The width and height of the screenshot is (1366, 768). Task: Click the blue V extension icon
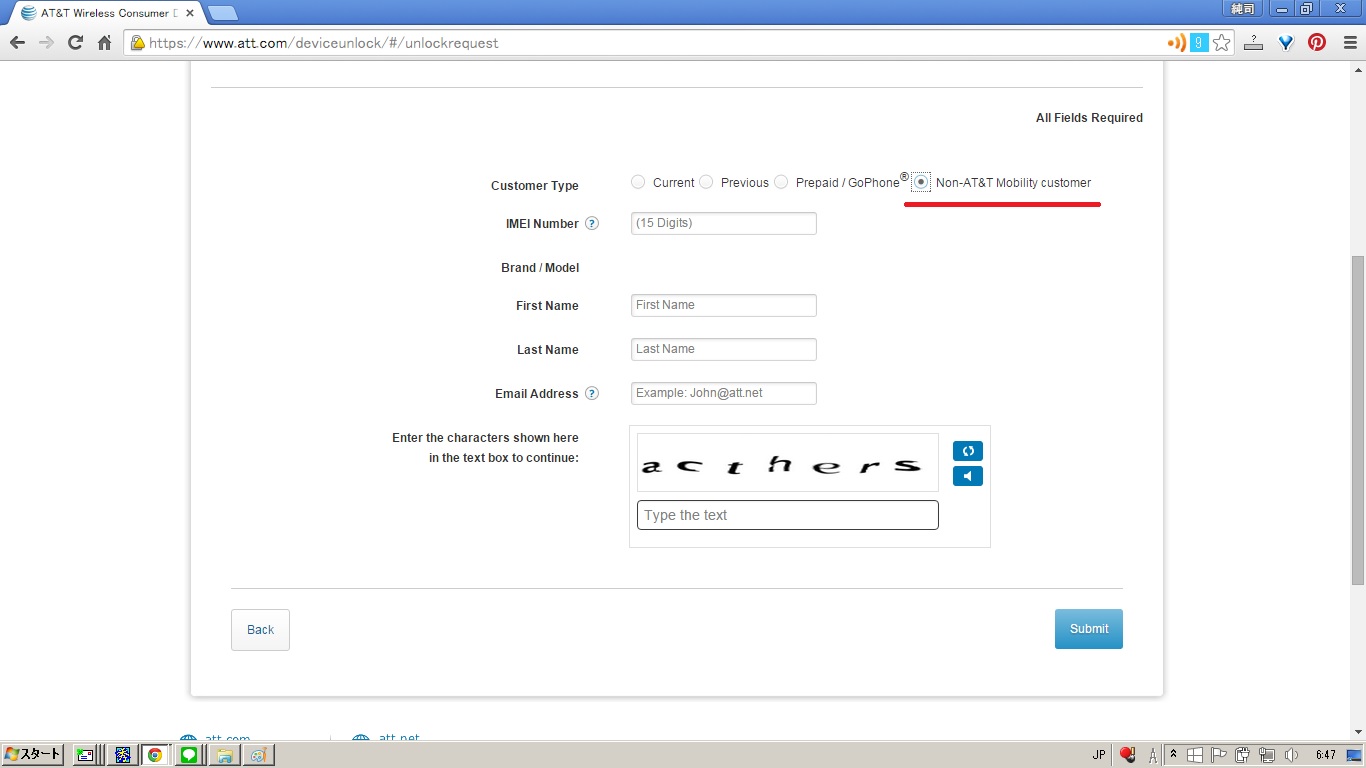[1286, 43]
